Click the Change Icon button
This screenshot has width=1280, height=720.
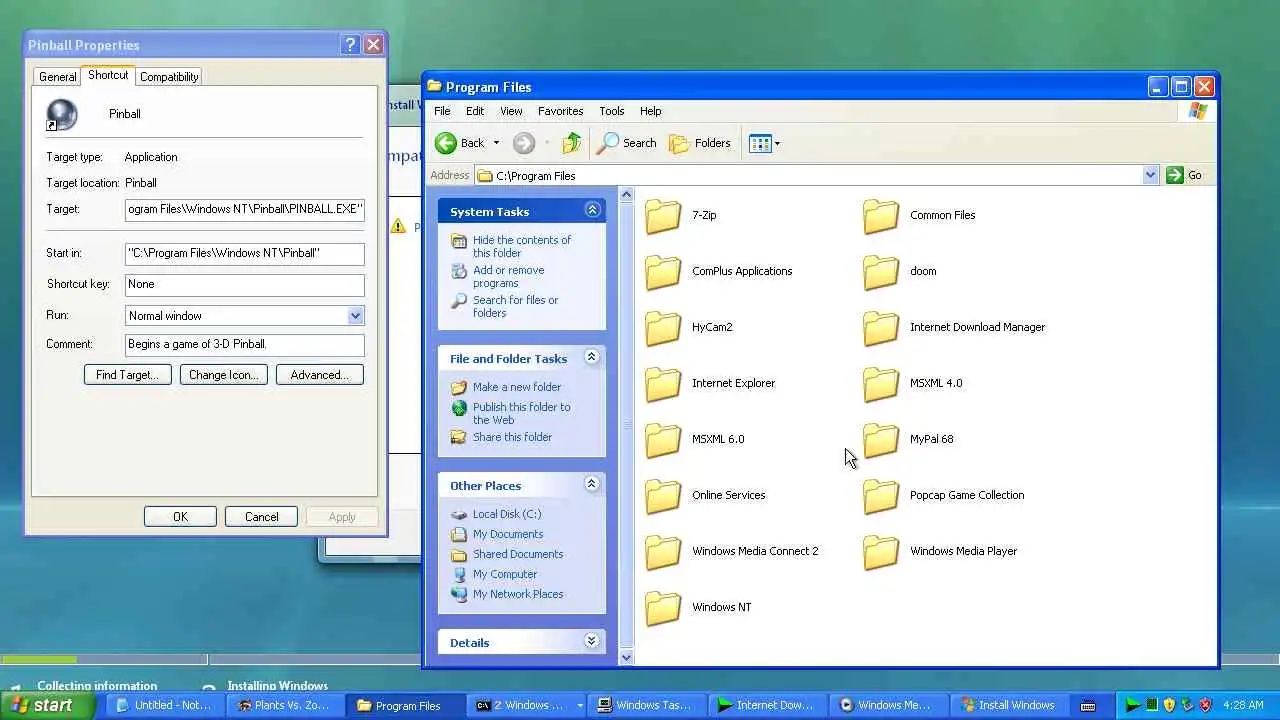pos(223,375)
